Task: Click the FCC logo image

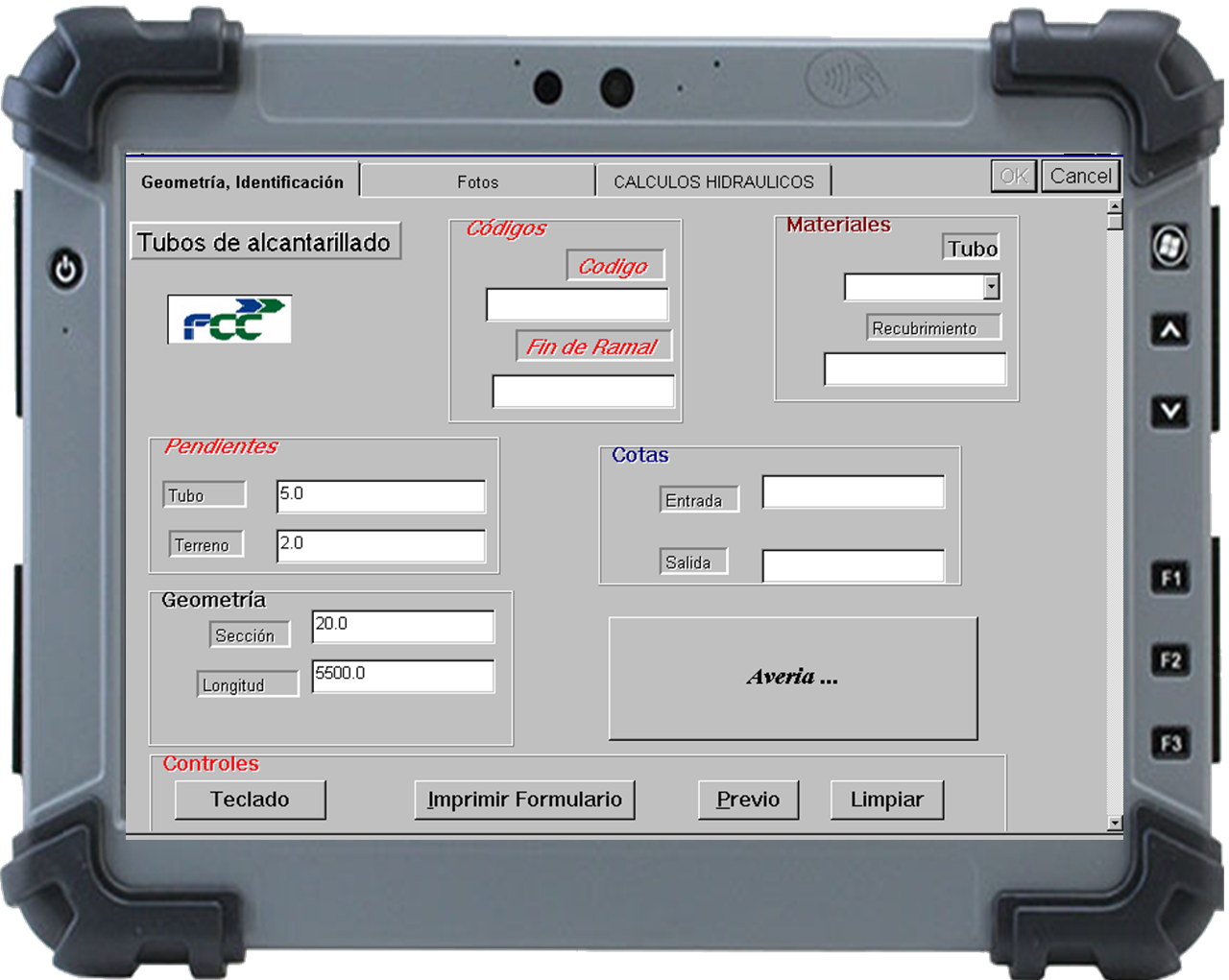Action: 229,320
